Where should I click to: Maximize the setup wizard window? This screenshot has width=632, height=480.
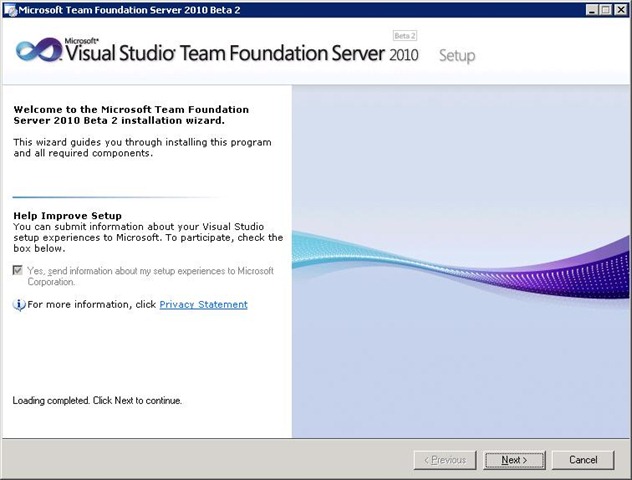(x=605, y=10)
